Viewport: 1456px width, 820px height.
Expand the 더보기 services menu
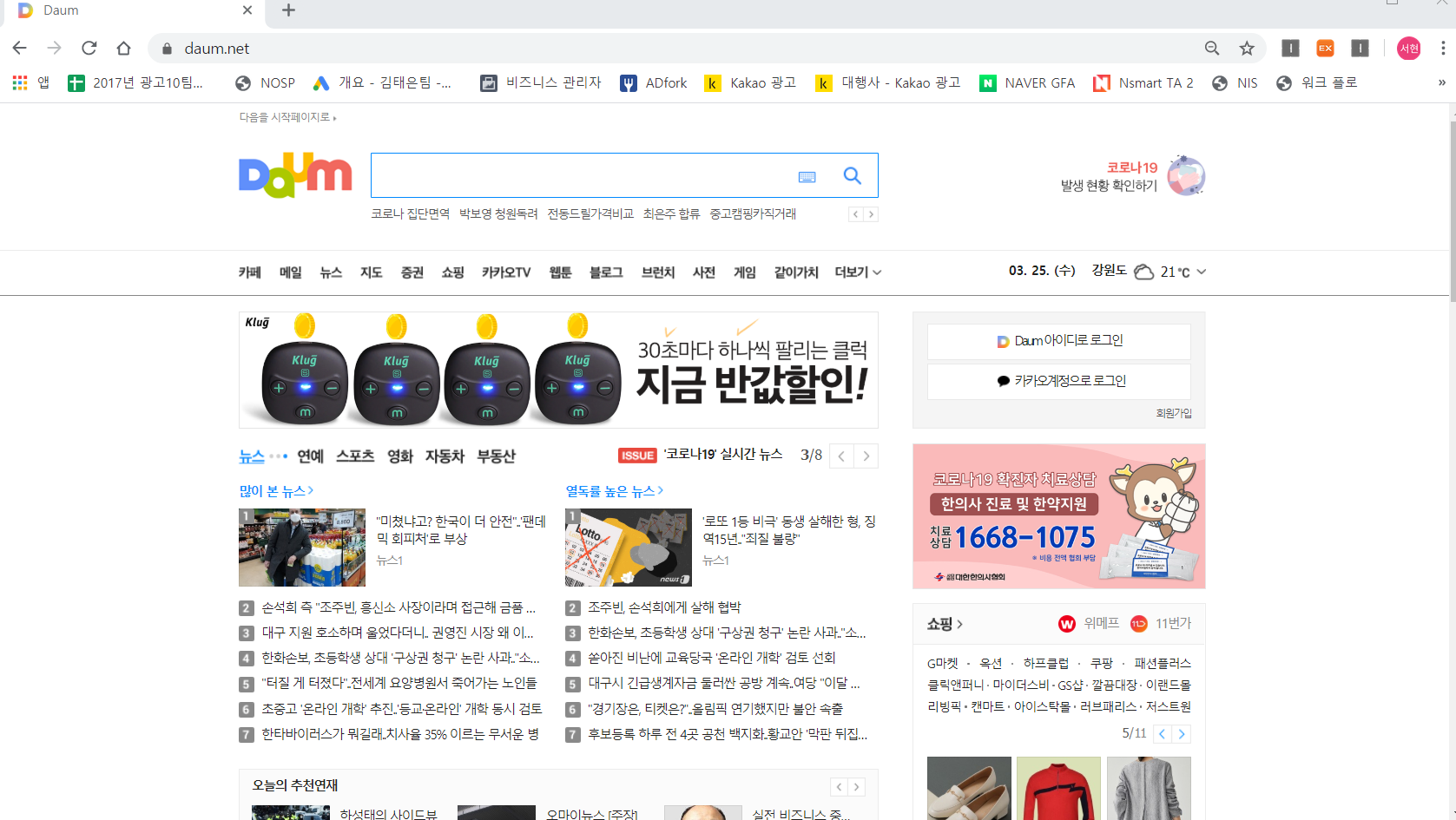click(x=858, y=272)
